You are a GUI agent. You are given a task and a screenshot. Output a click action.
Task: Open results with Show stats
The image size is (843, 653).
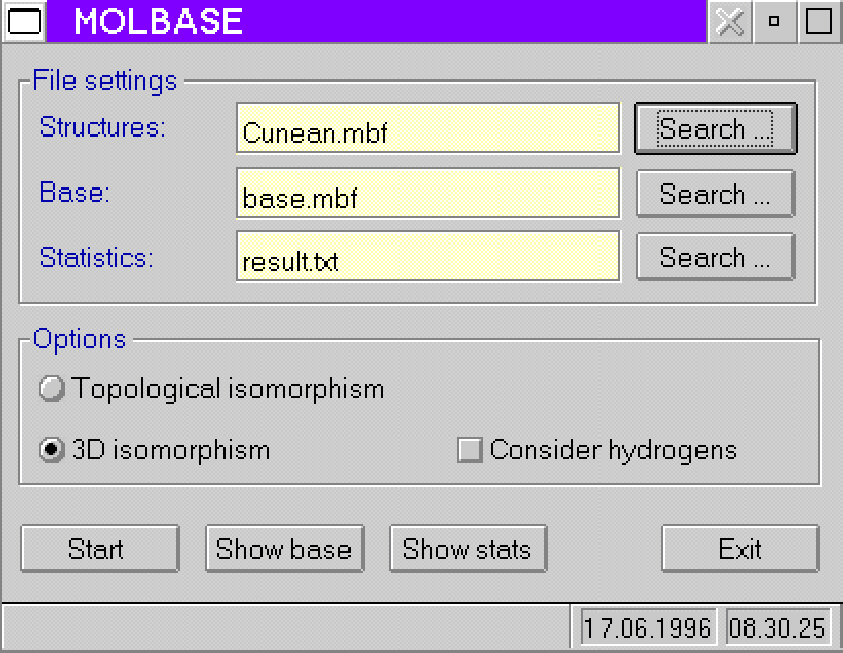tap(467, 549)
